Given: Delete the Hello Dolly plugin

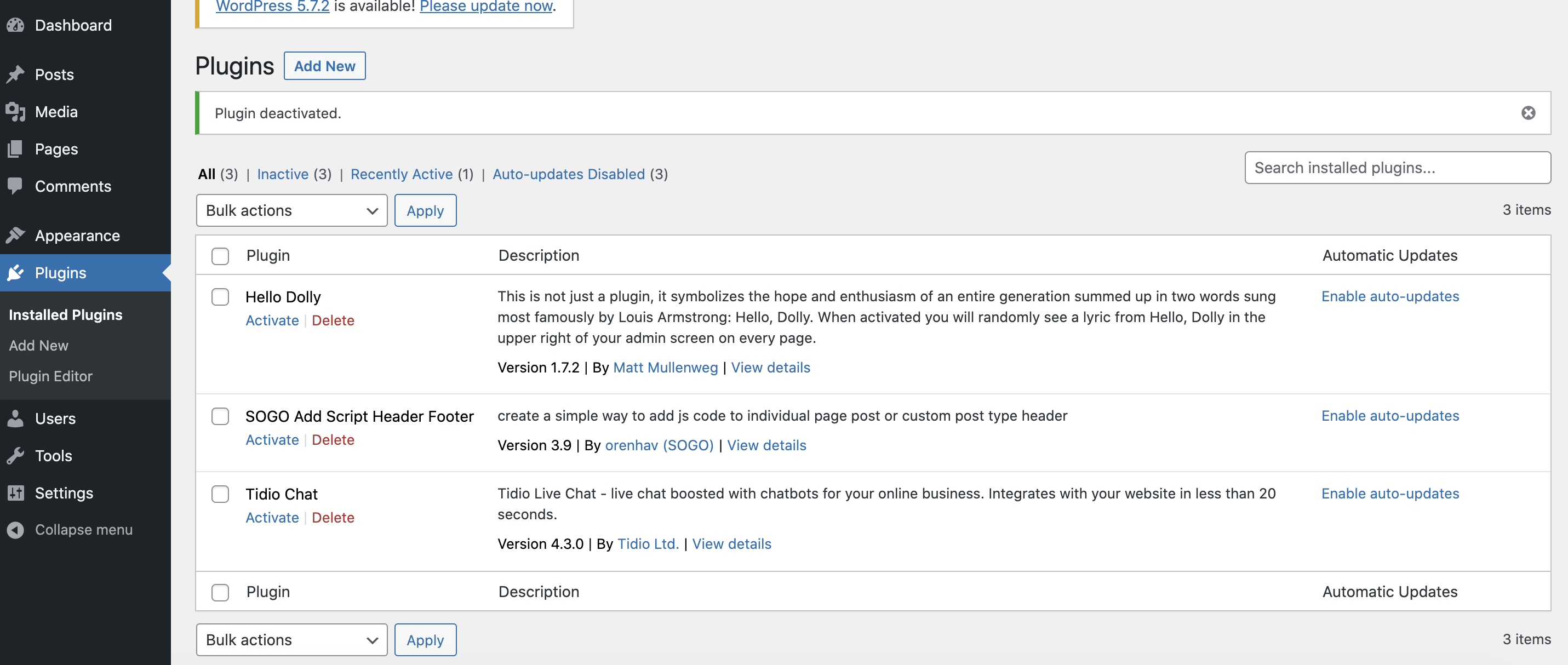Looking at the screenshot, I should coord(333,320).
